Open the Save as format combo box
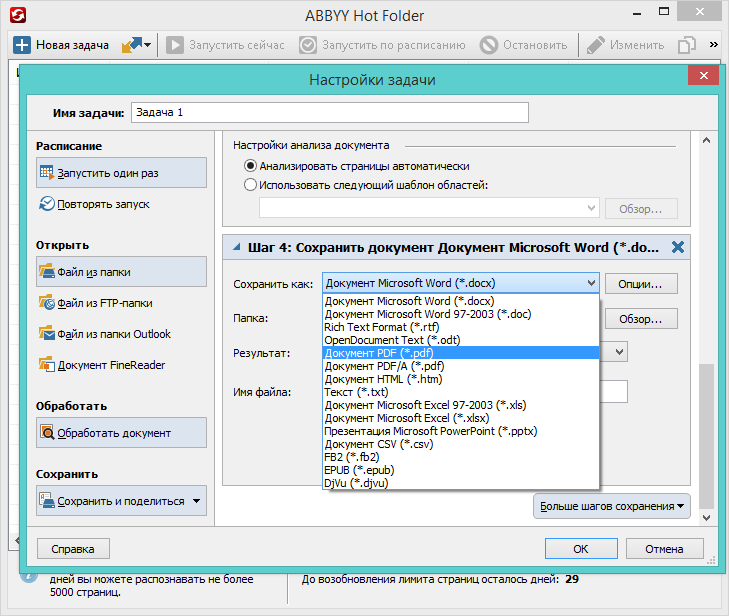 [461, 283]
